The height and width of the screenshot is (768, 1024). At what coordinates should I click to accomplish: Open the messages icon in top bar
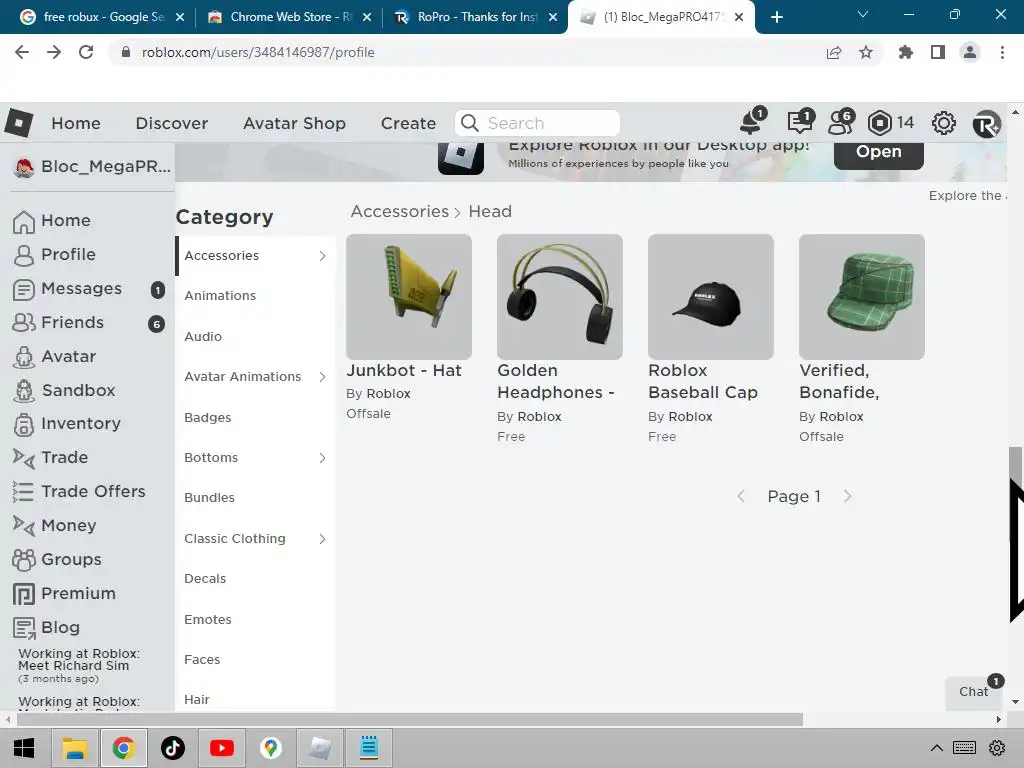800,122
